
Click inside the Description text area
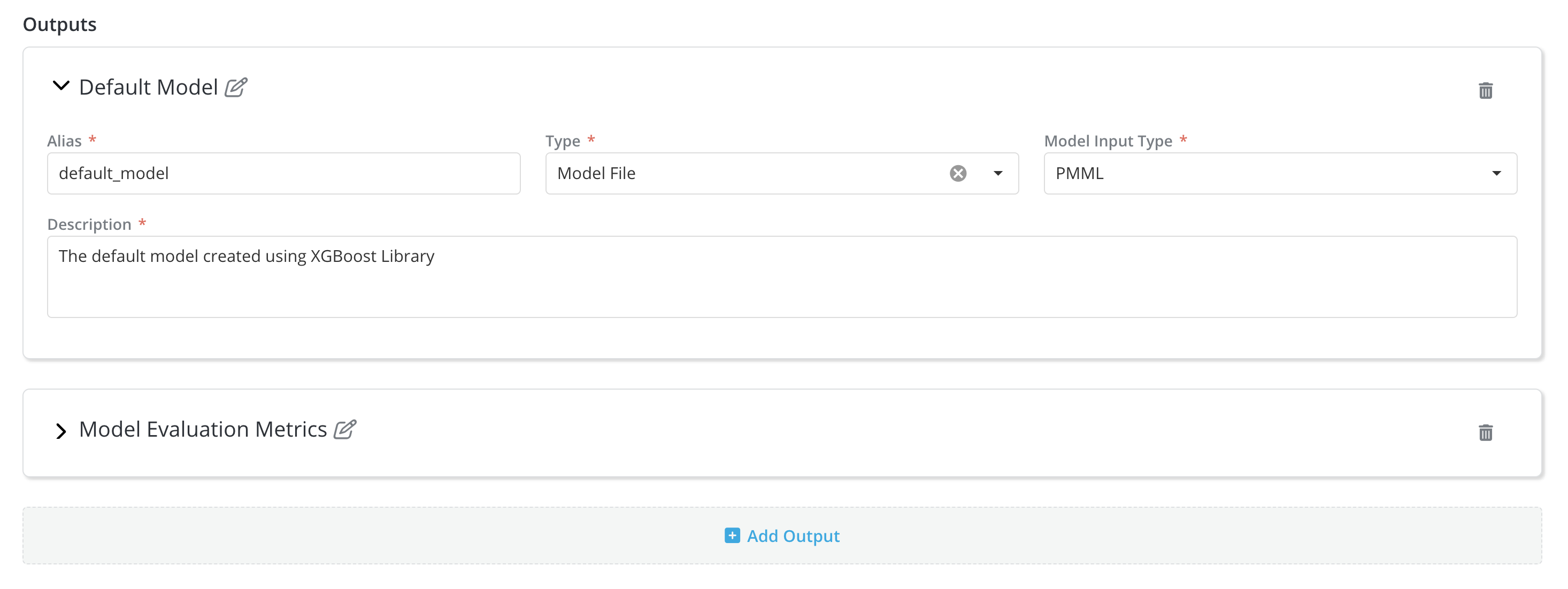(x=781, y=277)
